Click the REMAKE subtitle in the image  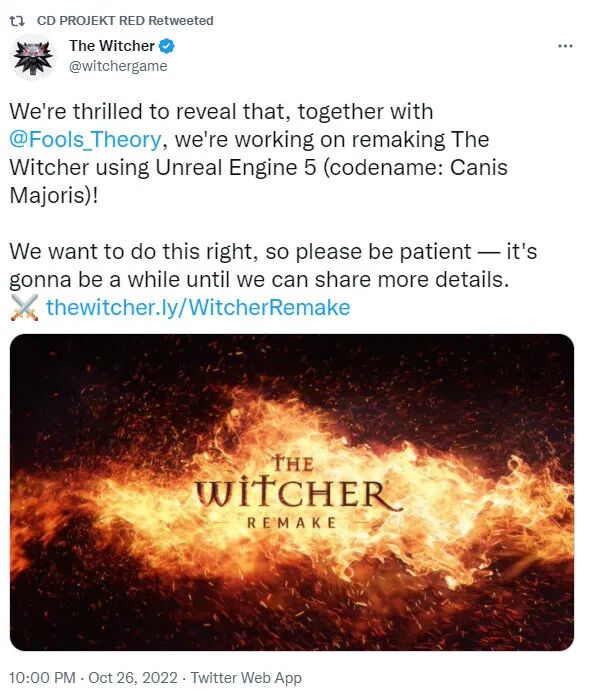pyautogui.click(x=291, y=522)
